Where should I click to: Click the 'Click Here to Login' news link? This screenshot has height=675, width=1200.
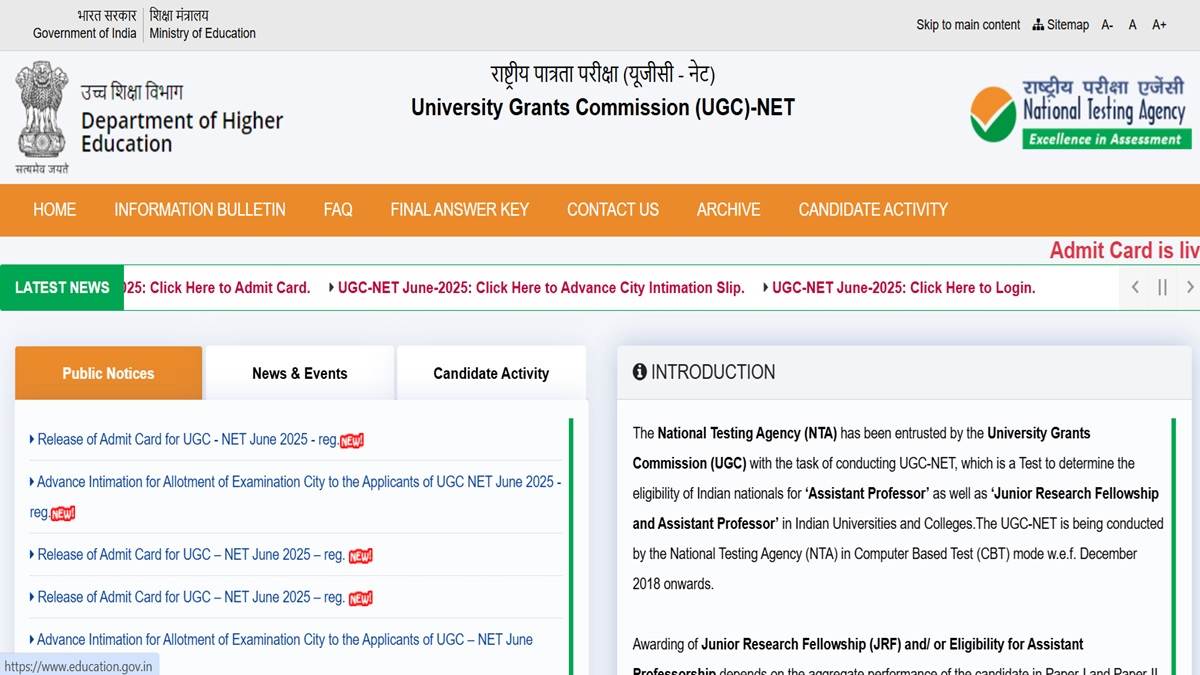pyautogui.click(x=903, y=287)
